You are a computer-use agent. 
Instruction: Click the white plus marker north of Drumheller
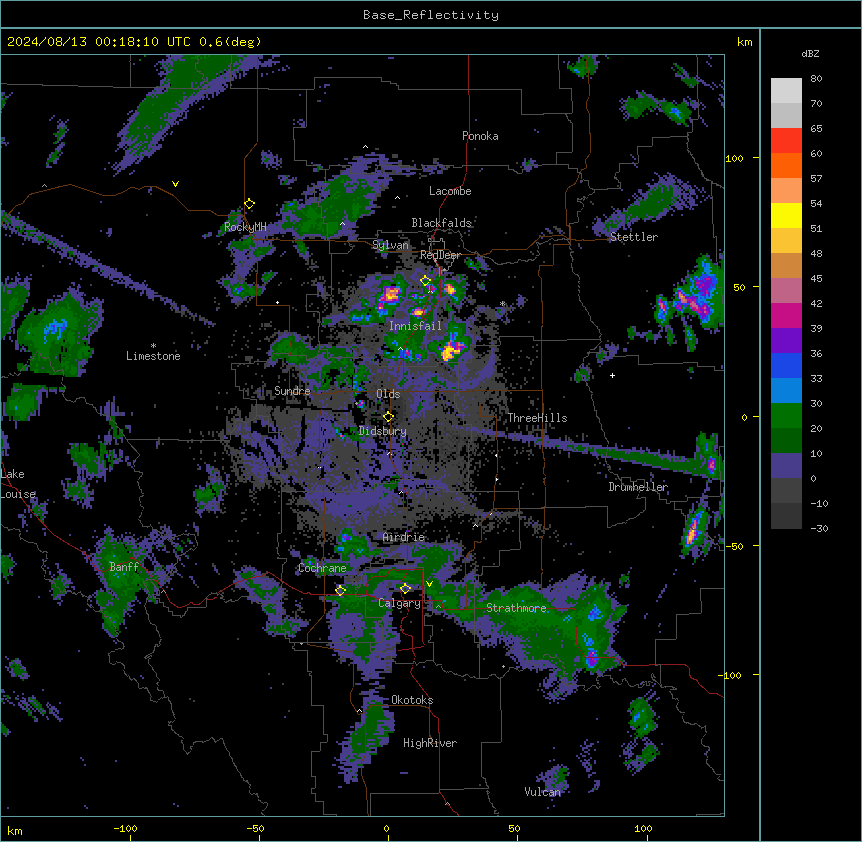612,375
